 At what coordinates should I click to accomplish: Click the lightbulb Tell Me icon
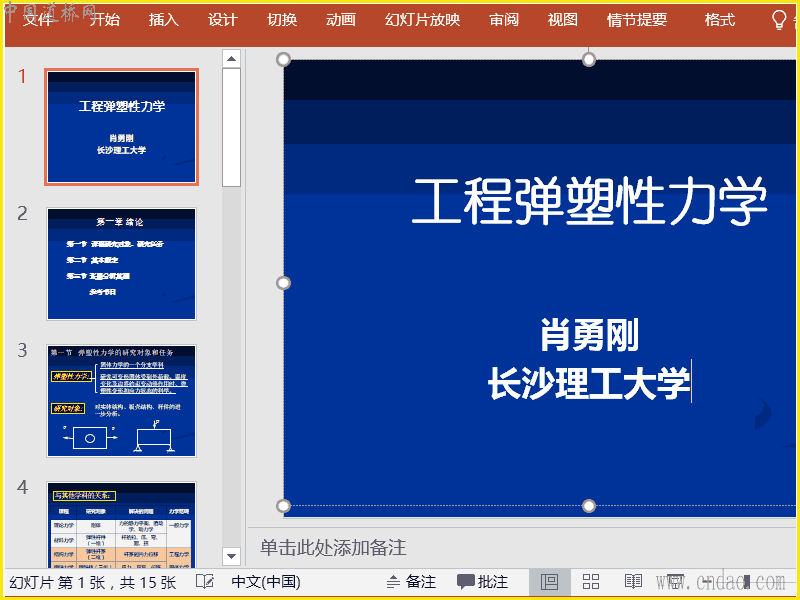779,20
